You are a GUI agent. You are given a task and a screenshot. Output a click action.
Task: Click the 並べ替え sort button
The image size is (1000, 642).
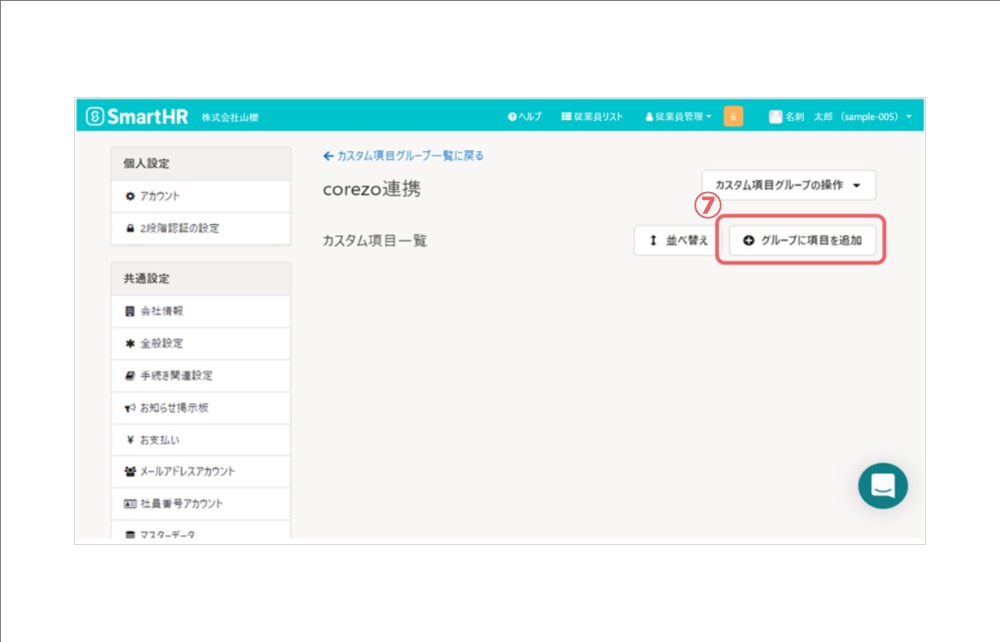(678, 240)
